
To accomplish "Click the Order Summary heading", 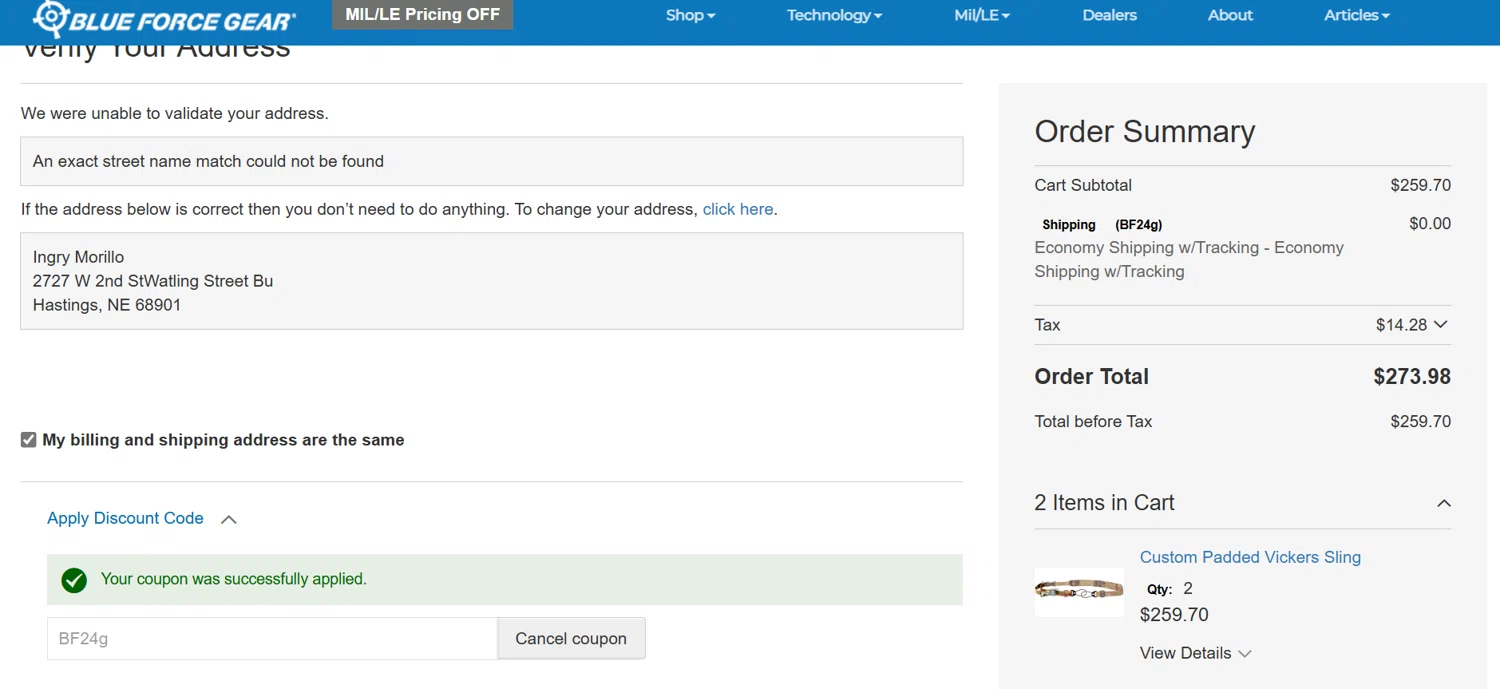I will point(1144,131).
